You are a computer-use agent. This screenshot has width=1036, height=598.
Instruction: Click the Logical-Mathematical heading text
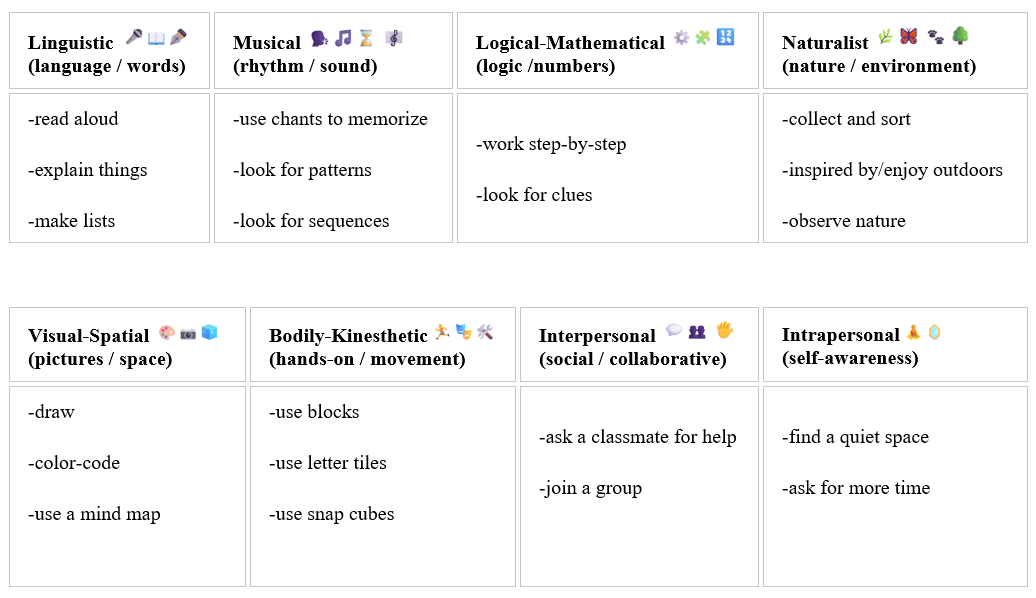570,43
